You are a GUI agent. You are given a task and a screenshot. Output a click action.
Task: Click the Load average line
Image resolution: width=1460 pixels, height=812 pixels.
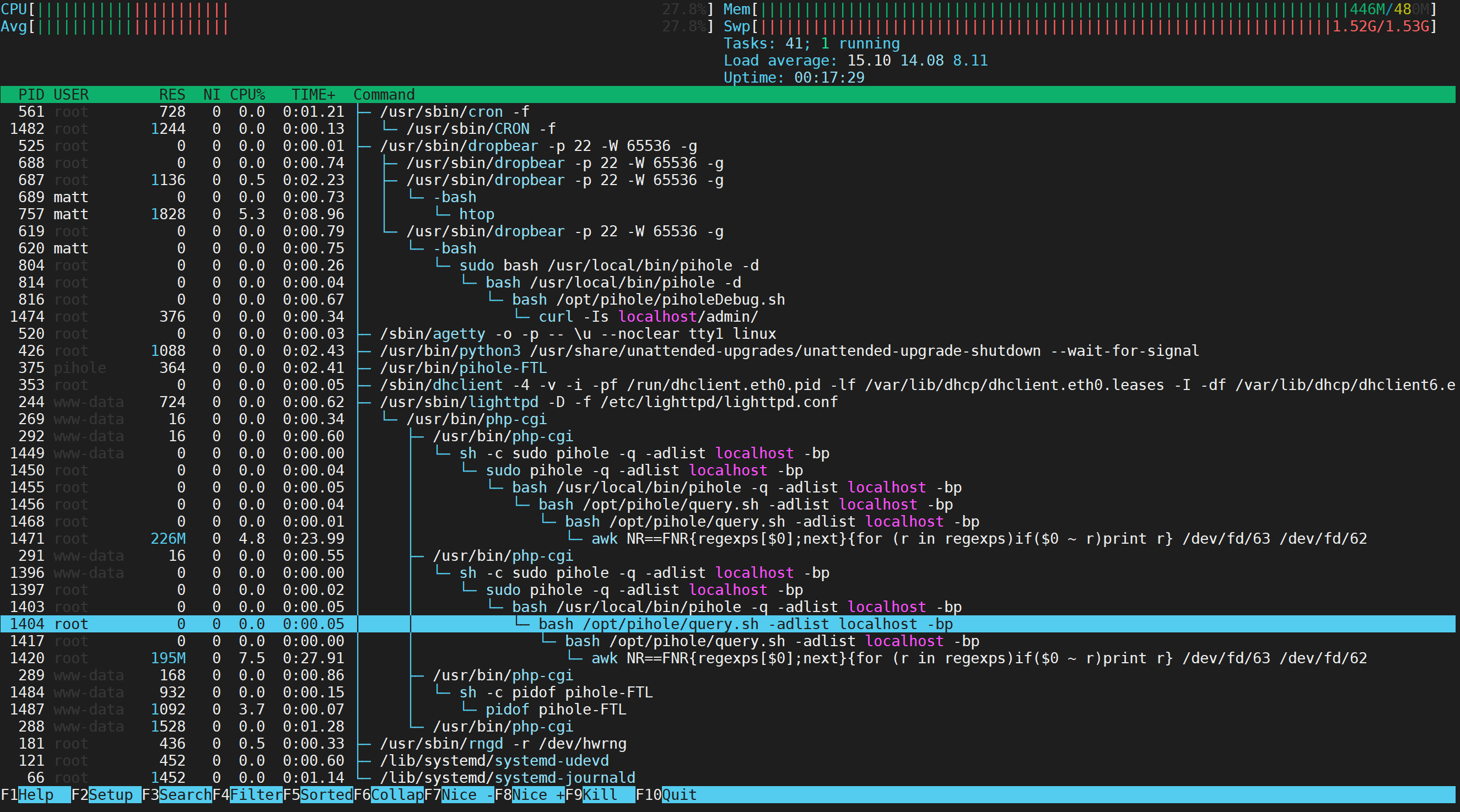point(856,61)
